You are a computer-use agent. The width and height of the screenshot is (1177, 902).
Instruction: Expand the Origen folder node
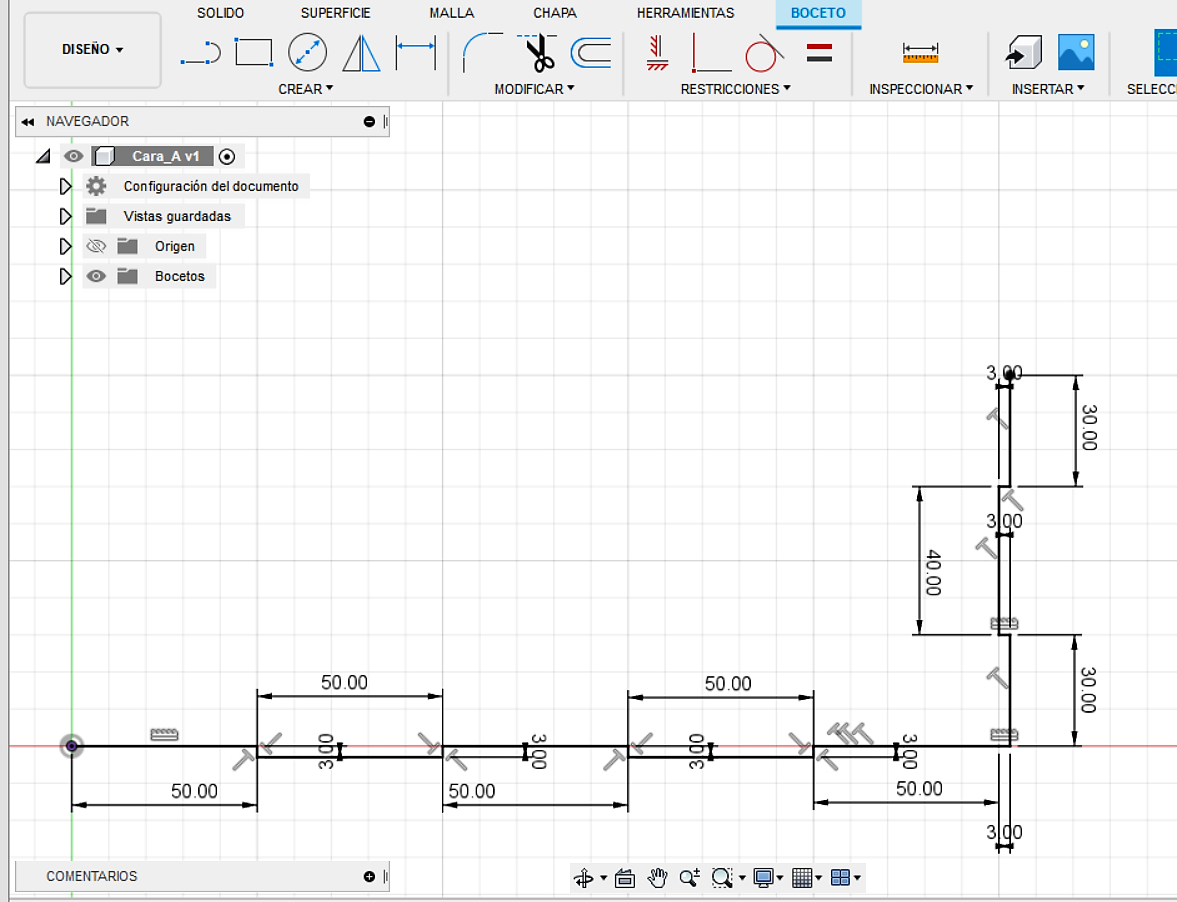65,246
